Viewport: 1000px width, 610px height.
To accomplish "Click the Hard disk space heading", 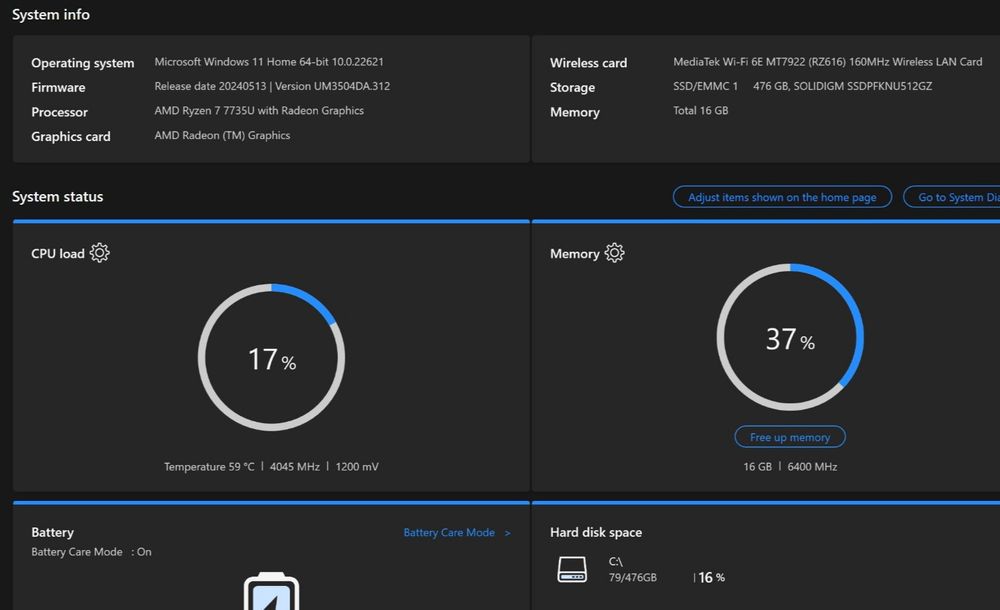I will coord(596,532).
